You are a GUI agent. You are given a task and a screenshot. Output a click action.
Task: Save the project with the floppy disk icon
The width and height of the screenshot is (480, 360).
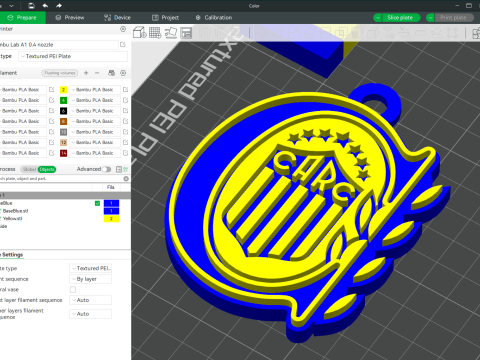coord(31,6)
